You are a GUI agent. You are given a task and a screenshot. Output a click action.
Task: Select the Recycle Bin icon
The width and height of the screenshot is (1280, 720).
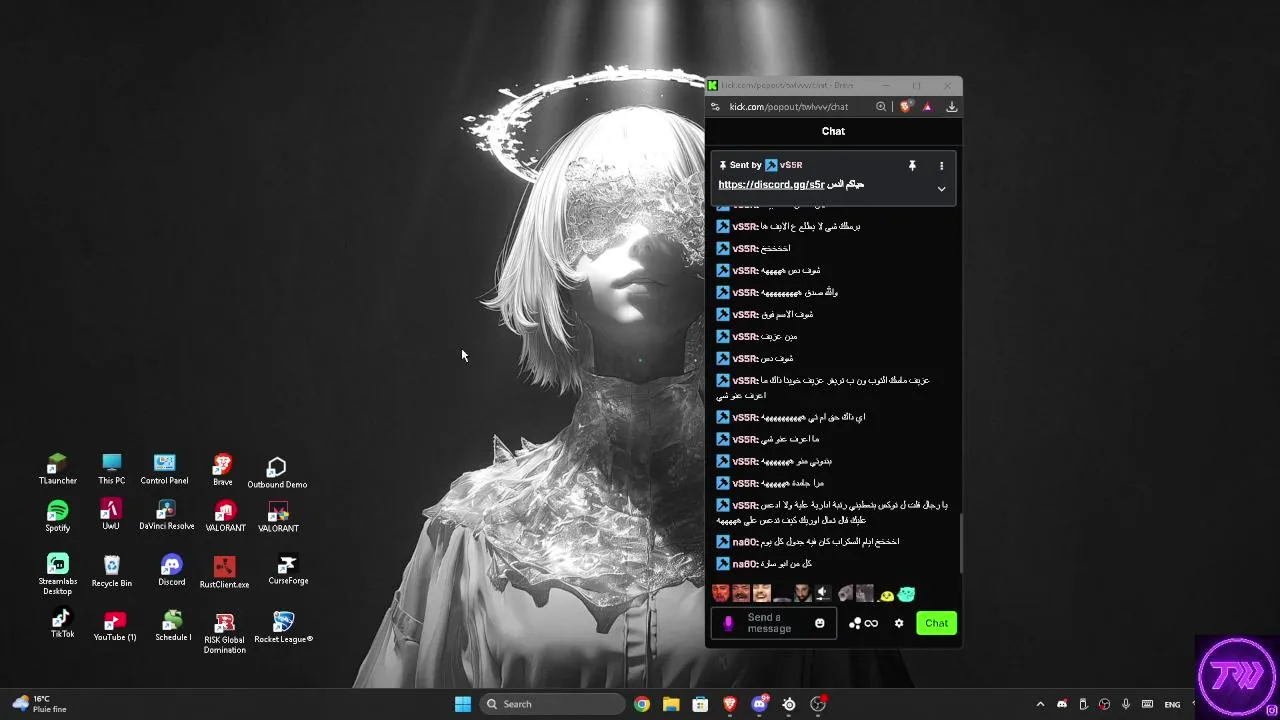[x=112, y=571]
